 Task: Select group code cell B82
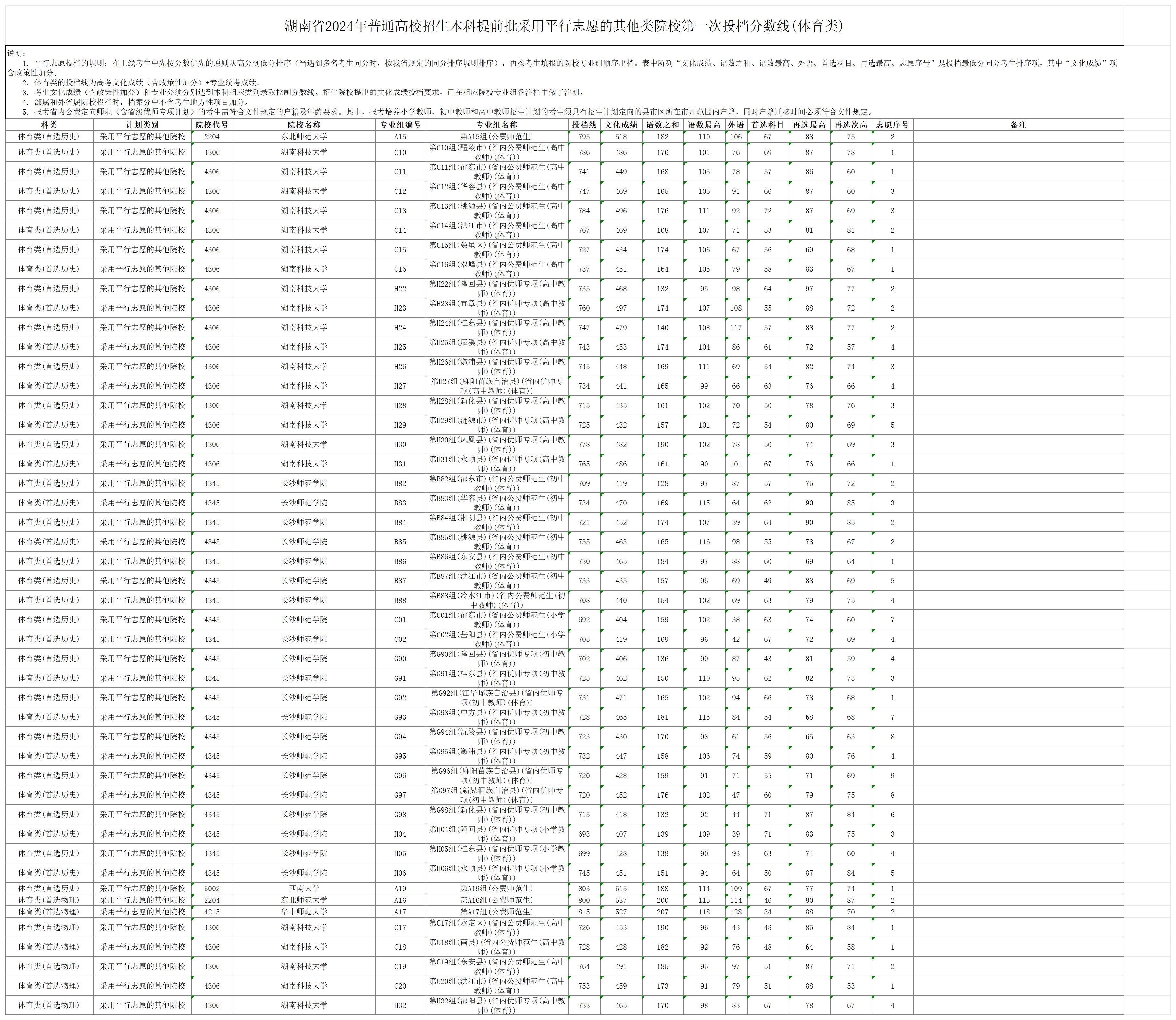point(400,483)
